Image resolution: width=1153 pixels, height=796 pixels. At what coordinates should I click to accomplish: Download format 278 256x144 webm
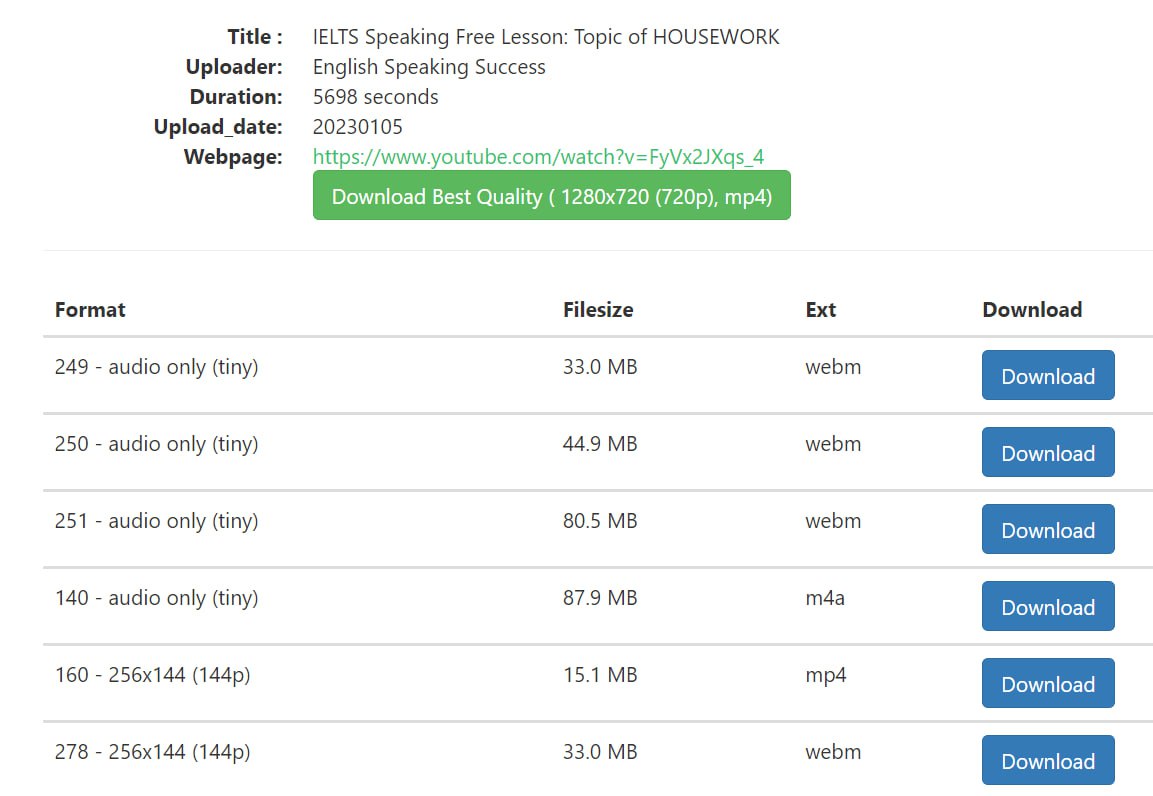[x=1048, y=760]
